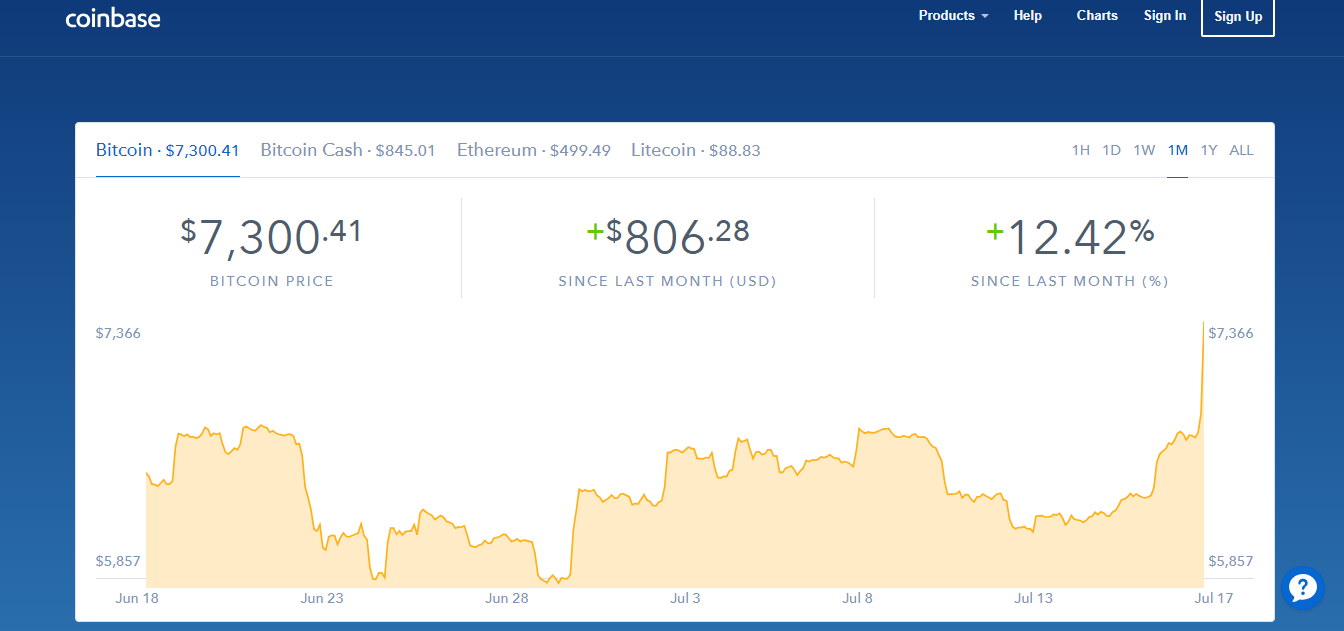Screen dimensions: 1344x631
Task: Select the 1M time range
Action: click(x=1178, y=150)
